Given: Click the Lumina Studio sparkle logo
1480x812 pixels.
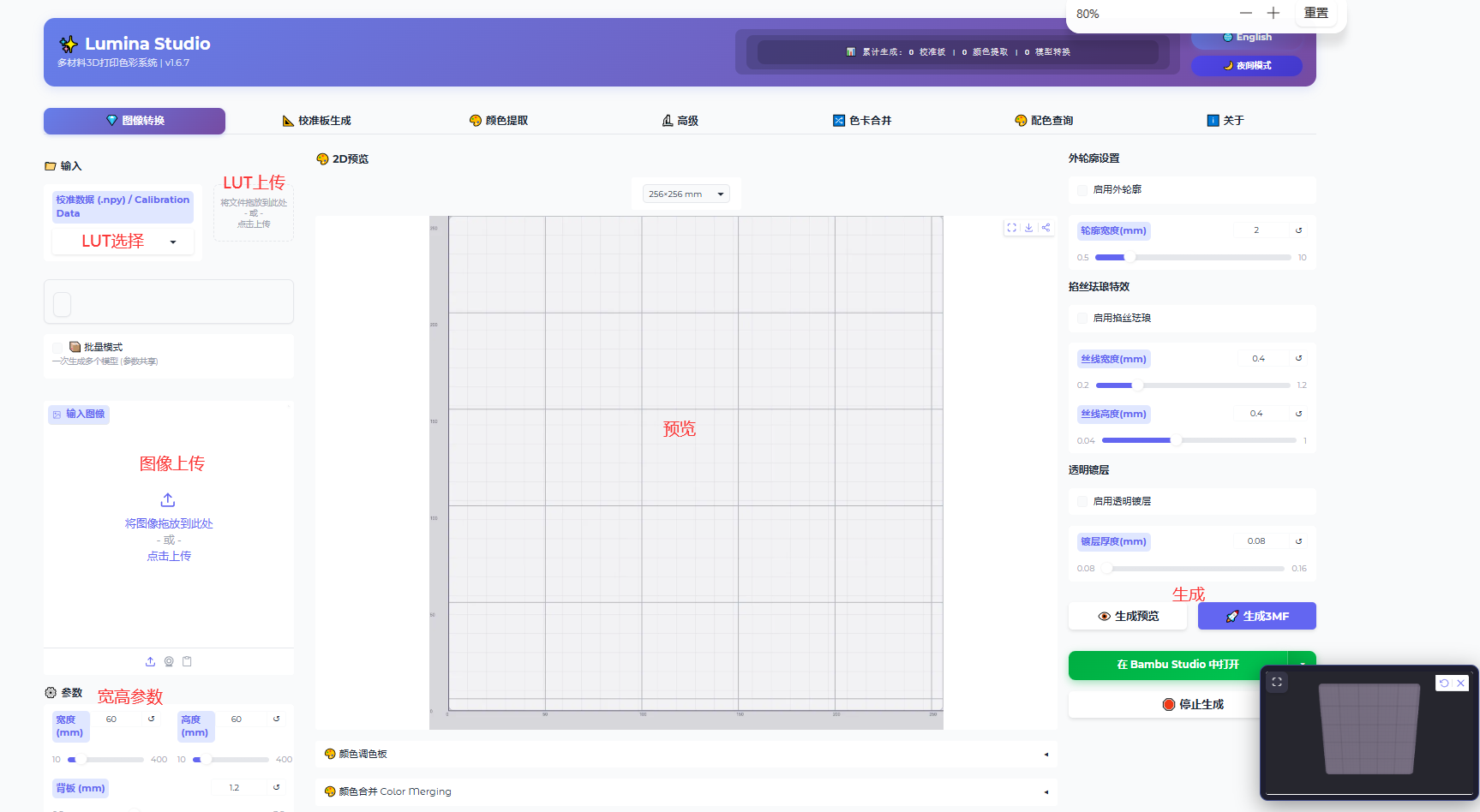Looking at the screenshot, I should (69, 44).
